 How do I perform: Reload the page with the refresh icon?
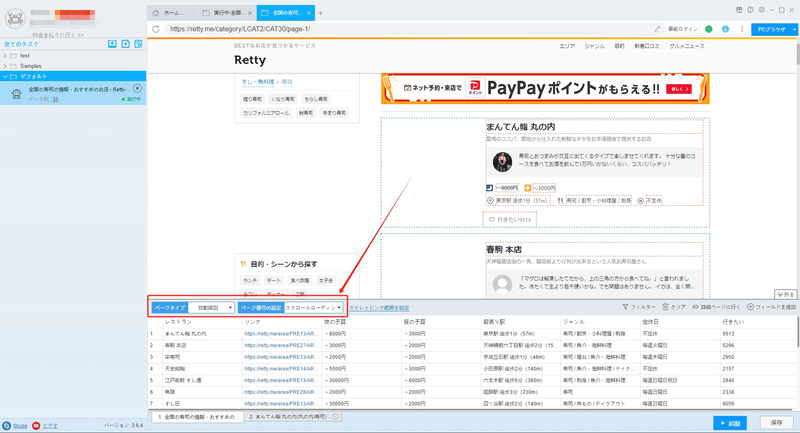(x=156, y=29)
